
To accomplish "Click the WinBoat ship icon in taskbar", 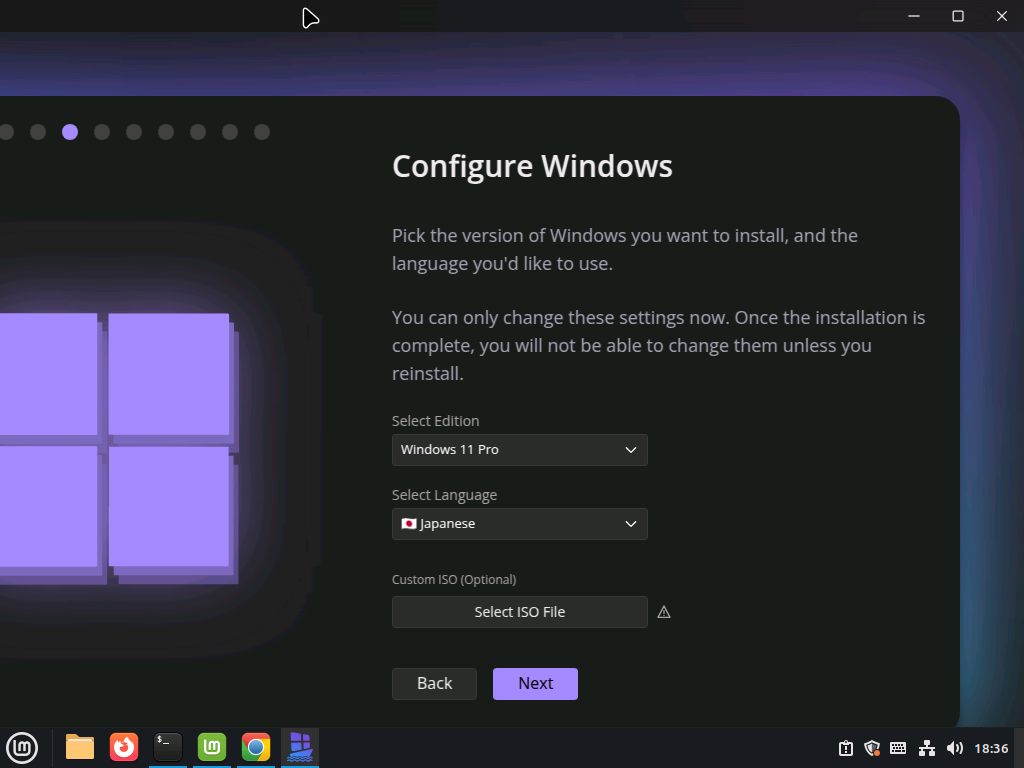I will click(x=300, y=747).
